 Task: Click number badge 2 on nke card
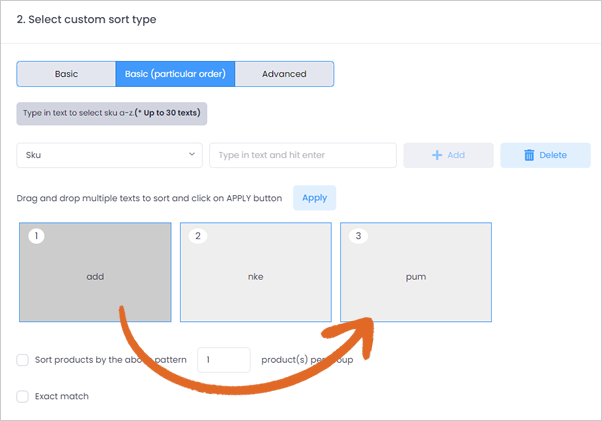pos(198,236)
